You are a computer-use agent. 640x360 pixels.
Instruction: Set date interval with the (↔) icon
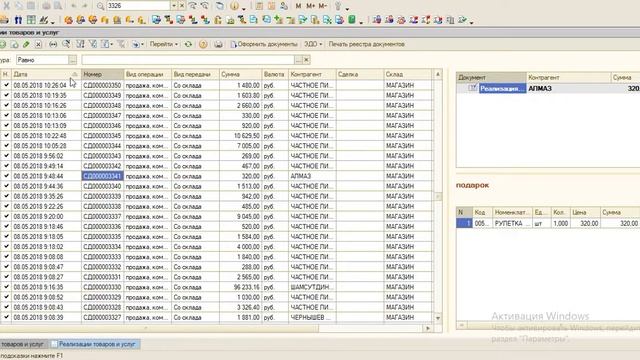pyautogui.click(x=53, y=44)
